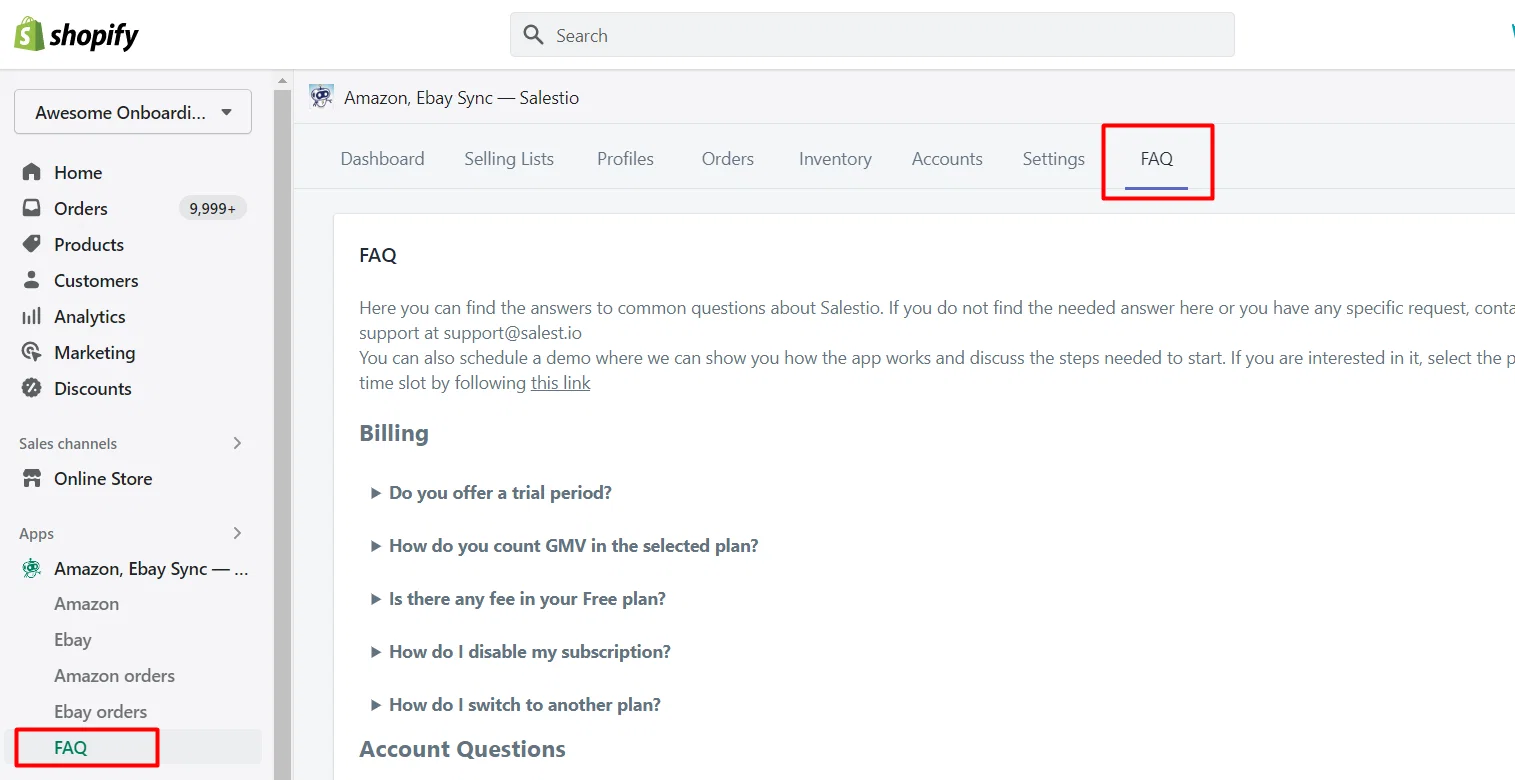The height and width of the screenshot is (780, 1515).
Task: Expand the Sales channels section chevron
Action: [237, 443]
